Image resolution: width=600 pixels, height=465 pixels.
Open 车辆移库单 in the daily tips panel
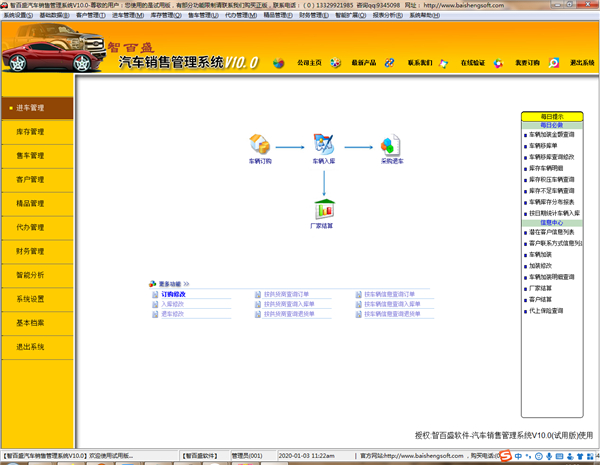[543, 146]
